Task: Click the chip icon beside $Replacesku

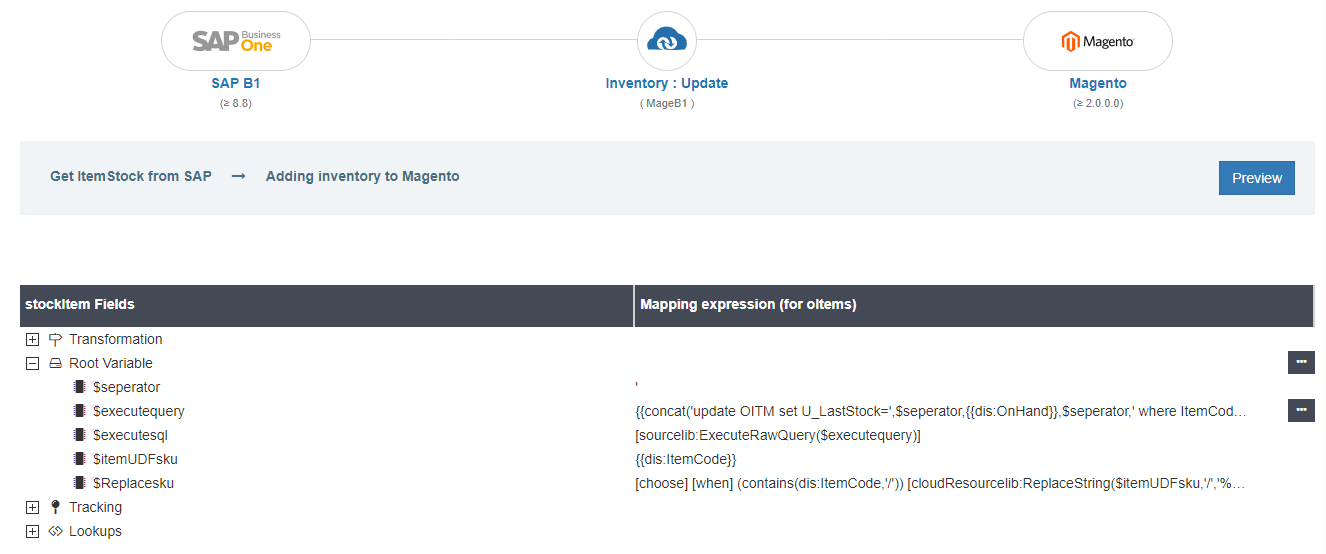Action: 80,483
